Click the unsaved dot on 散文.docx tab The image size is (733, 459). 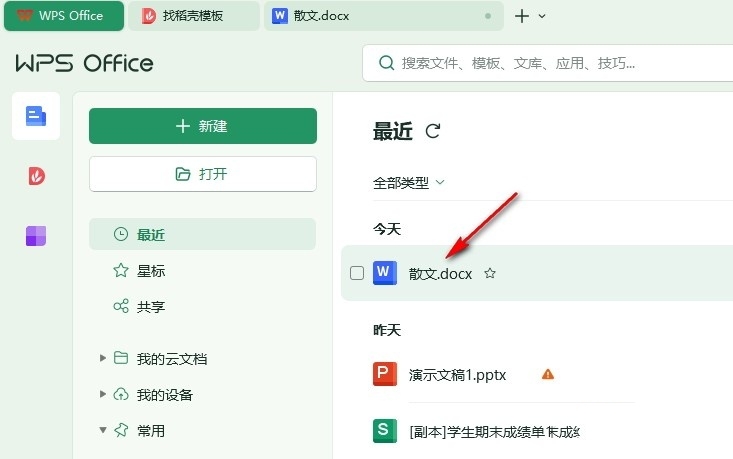point(488,16)
